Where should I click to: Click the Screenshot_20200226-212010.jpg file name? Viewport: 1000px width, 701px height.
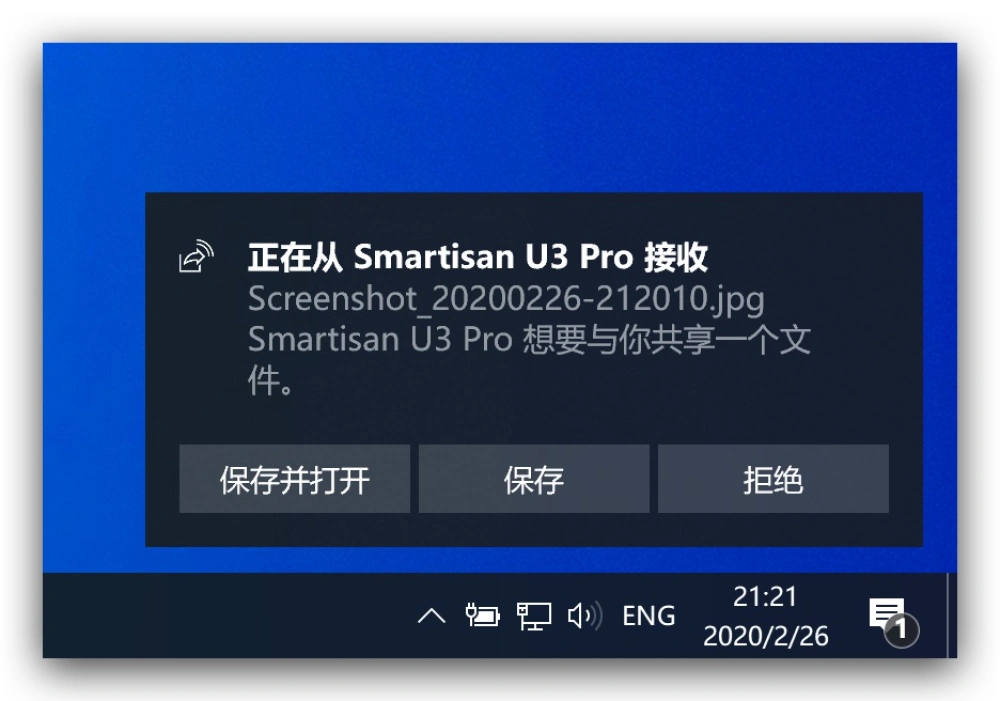506,299
